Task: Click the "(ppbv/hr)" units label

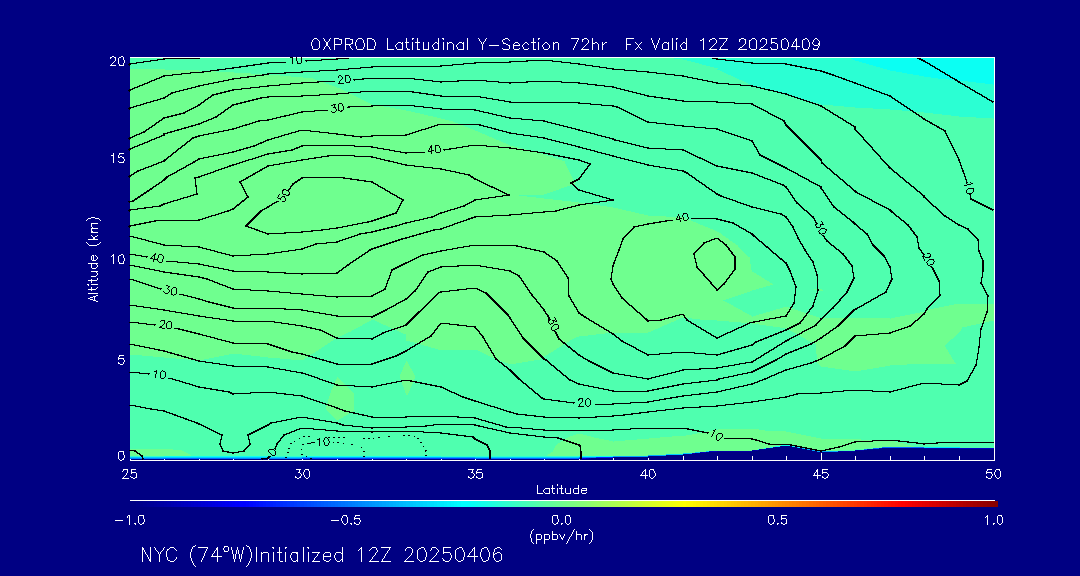Action: (x=561, y=535)
